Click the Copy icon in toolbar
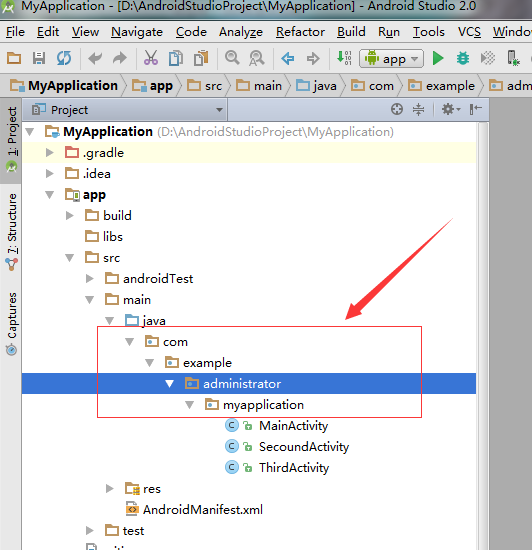Image resolution: width=532 pixels, height=550 pixels. point(176,58)
